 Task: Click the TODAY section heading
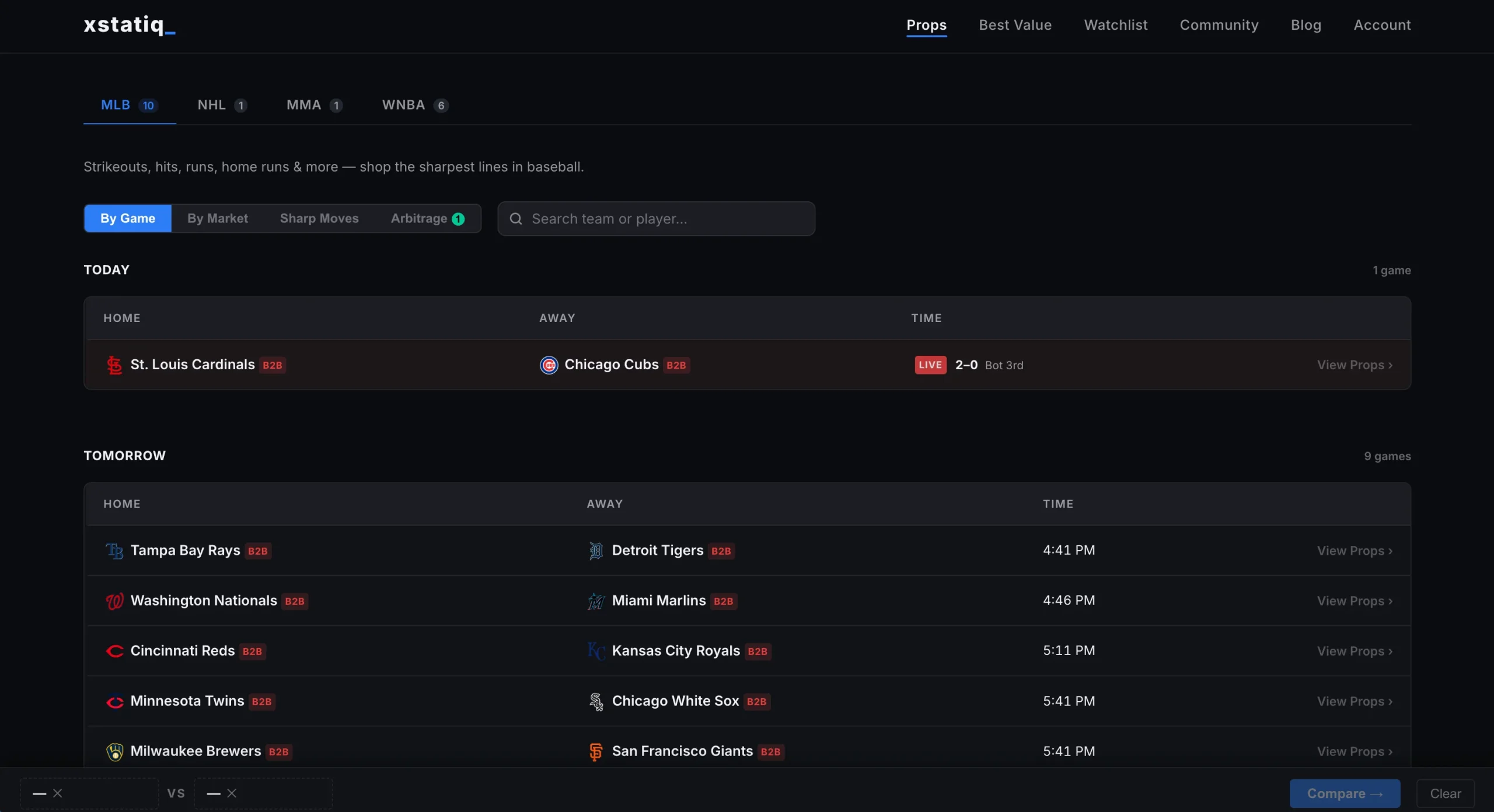[x=106, y=269]
